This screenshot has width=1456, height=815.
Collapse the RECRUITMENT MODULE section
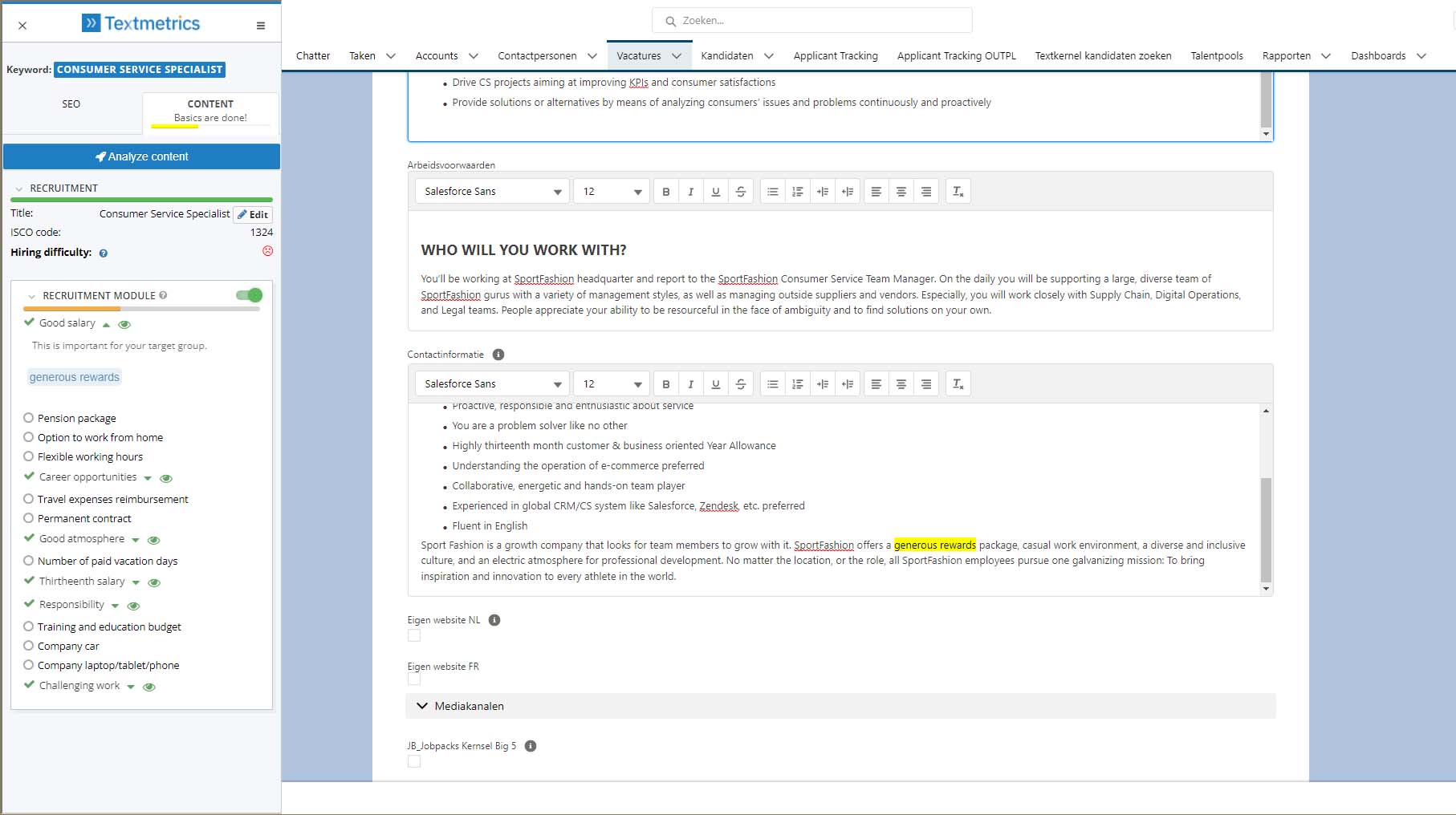(31, 296)
